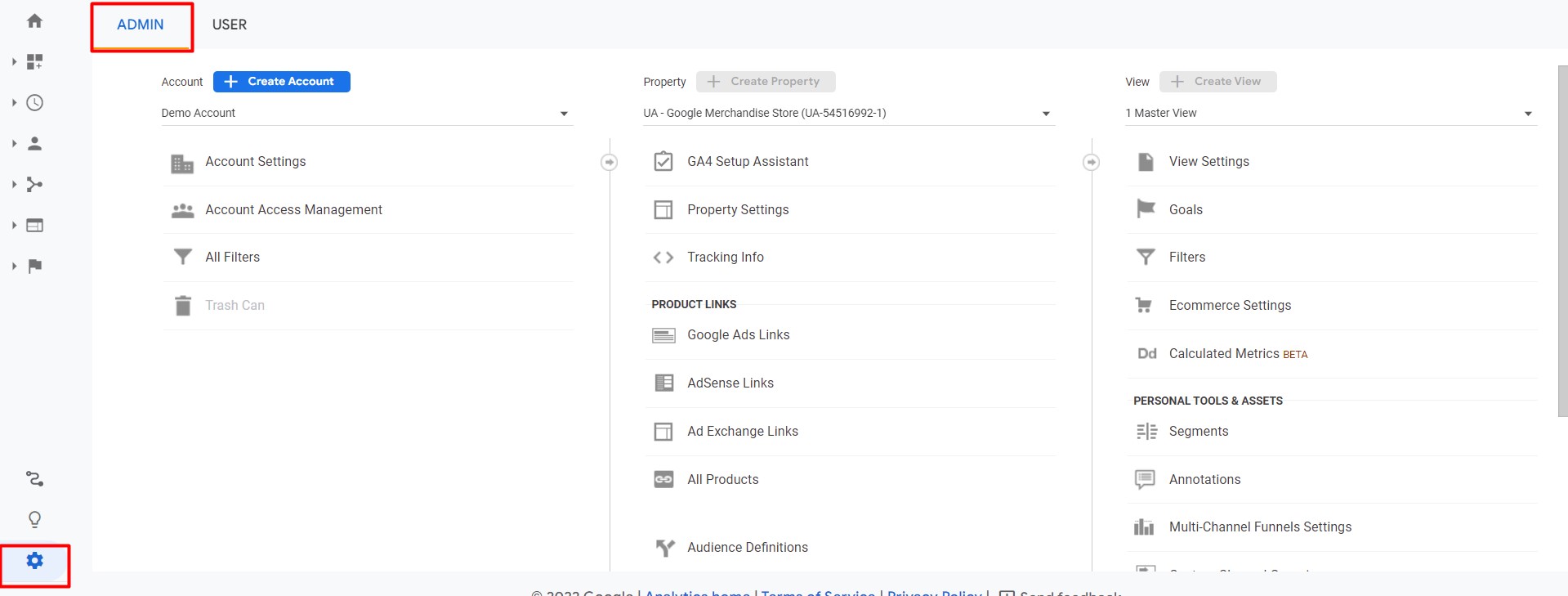The width and height of the screenshot is (1568, 596).
Task: Open Behavior window icon in sidebar
Action: click(34, 226)
